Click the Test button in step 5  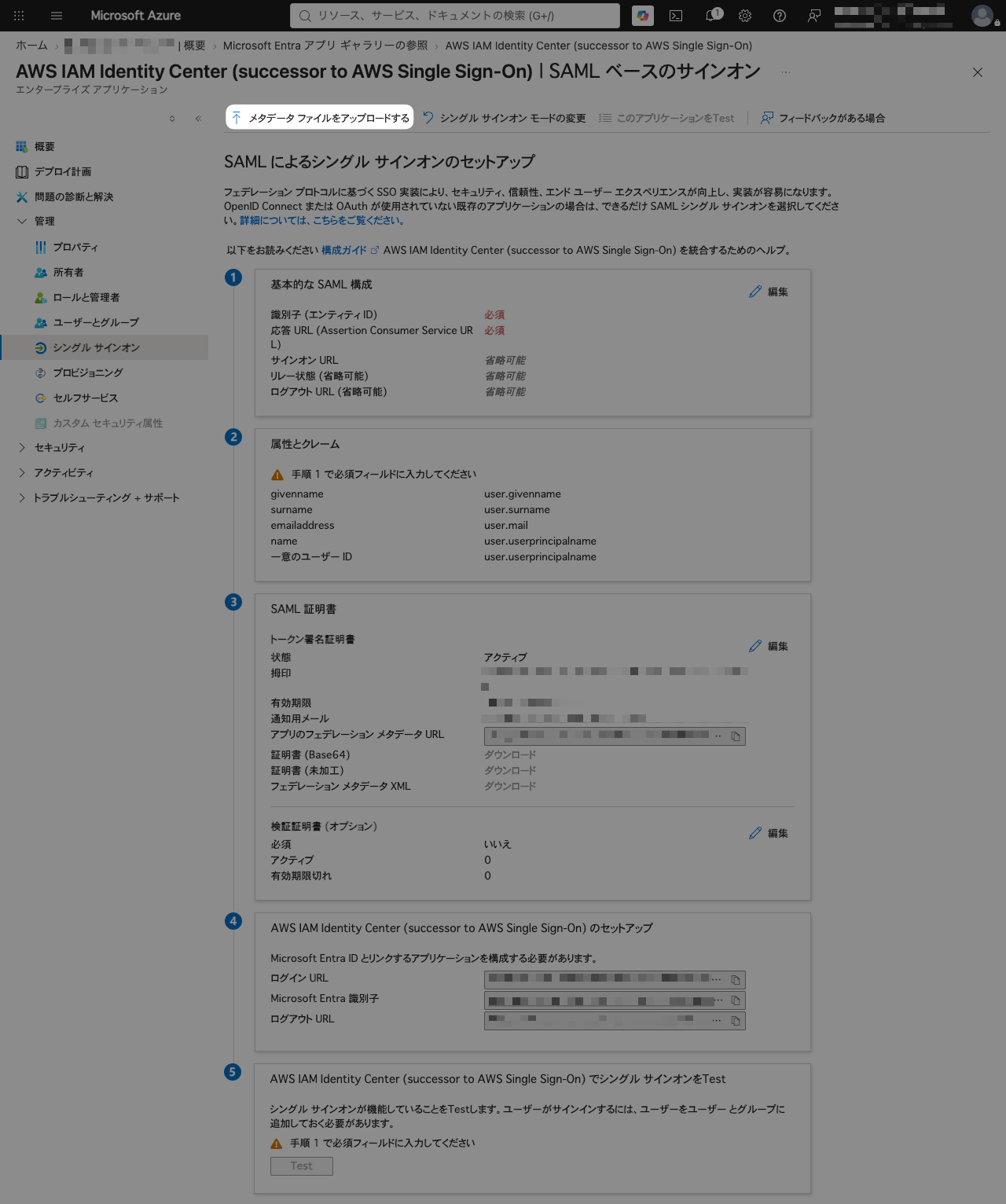tap(302, 1166)
